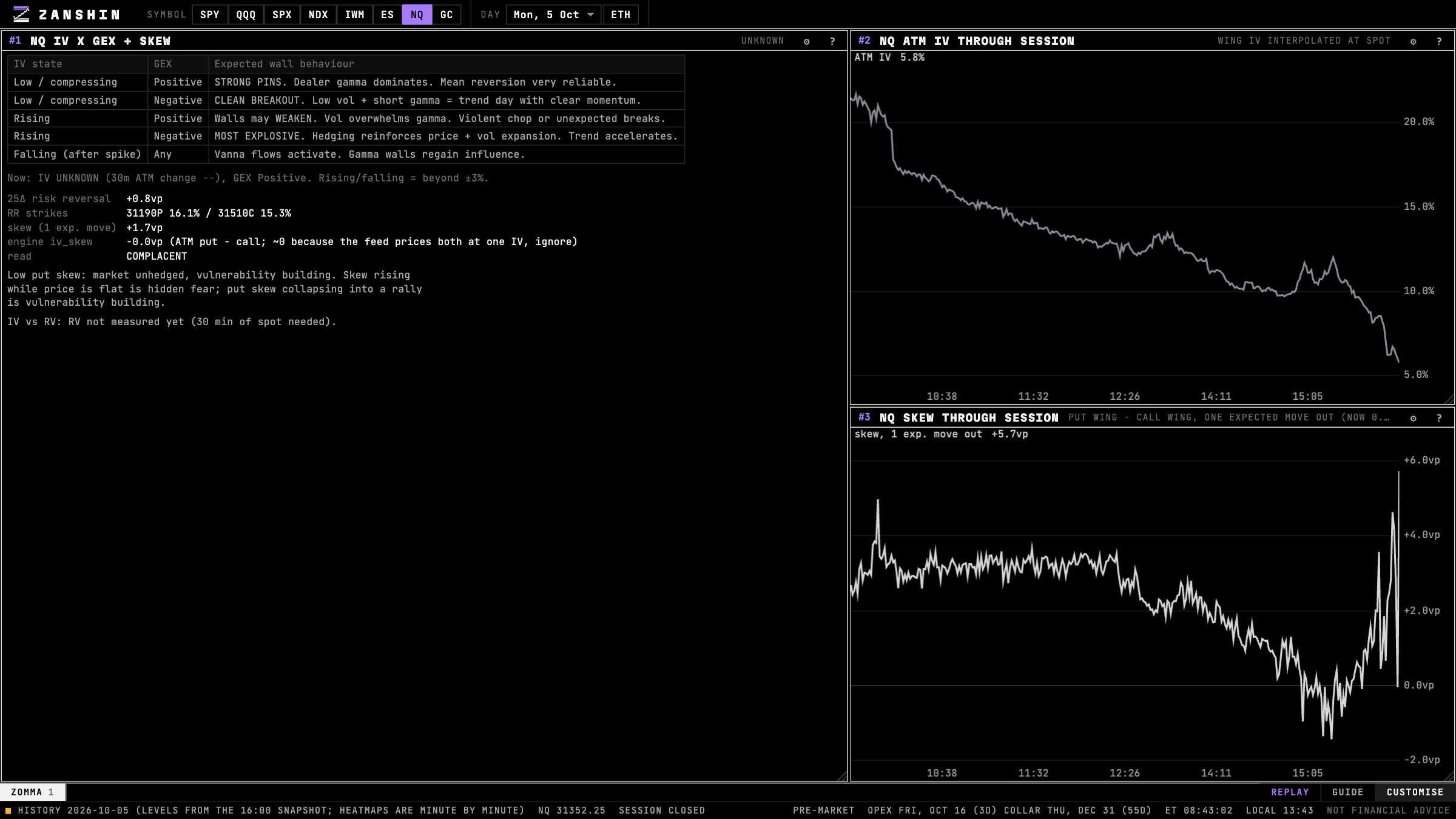Click the Zanshin logo icon
This screenshot has width=1456, height=819.
pyautogui.click(x=21, y=15)
